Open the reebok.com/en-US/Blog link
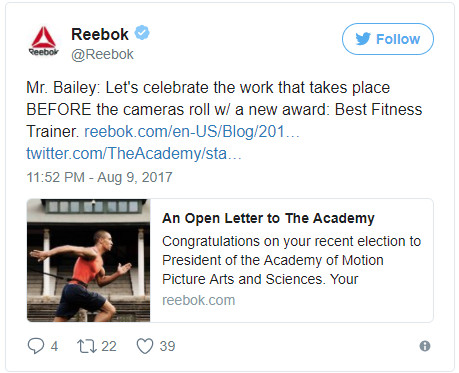The image size is (459, 373). [x=192, y=131]
